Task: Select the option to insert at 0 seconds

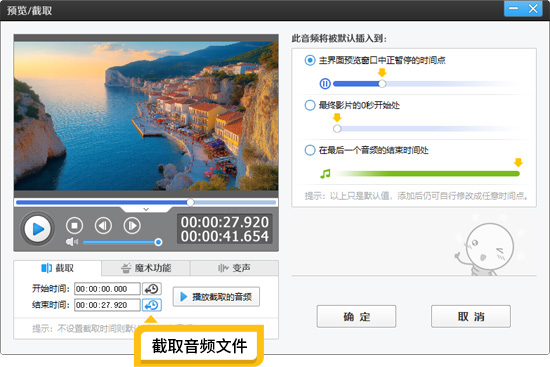Action: coord(310,105)
